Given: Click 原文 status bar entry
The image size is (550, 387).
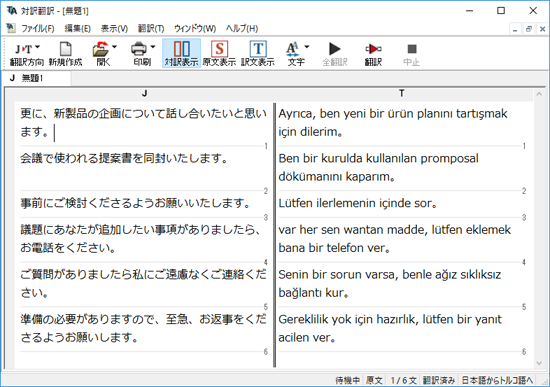Looking at the screenshot, I should click(374, 380).
